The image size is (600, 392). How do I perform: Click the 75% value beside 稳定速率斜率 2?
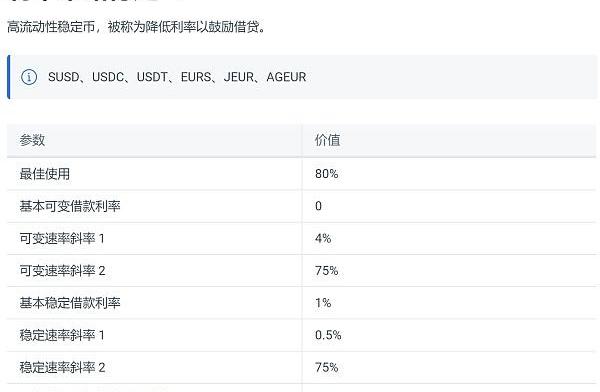tap(326, 368)
